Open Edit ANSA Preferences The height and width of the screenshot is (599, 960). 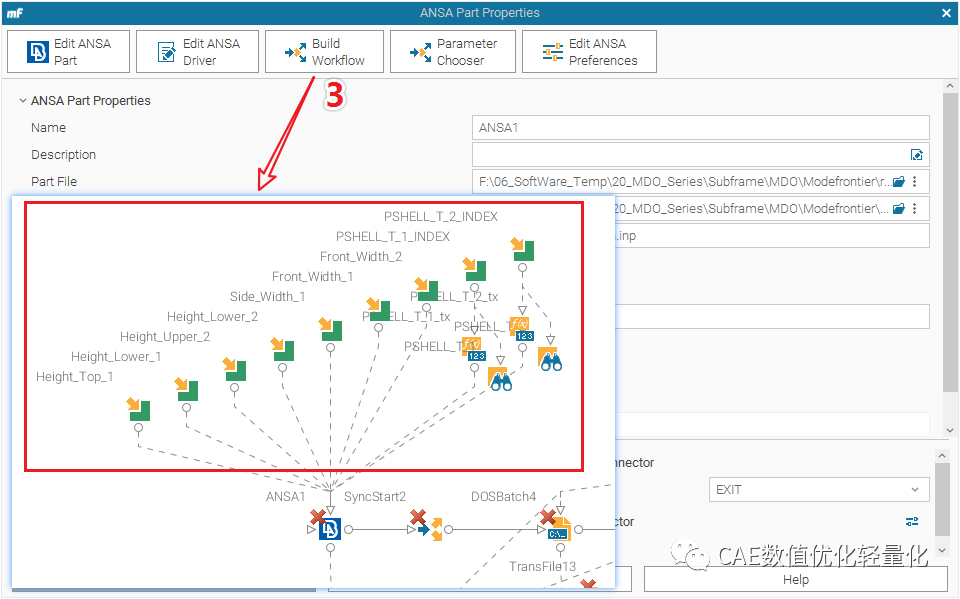tap(589, 52)
